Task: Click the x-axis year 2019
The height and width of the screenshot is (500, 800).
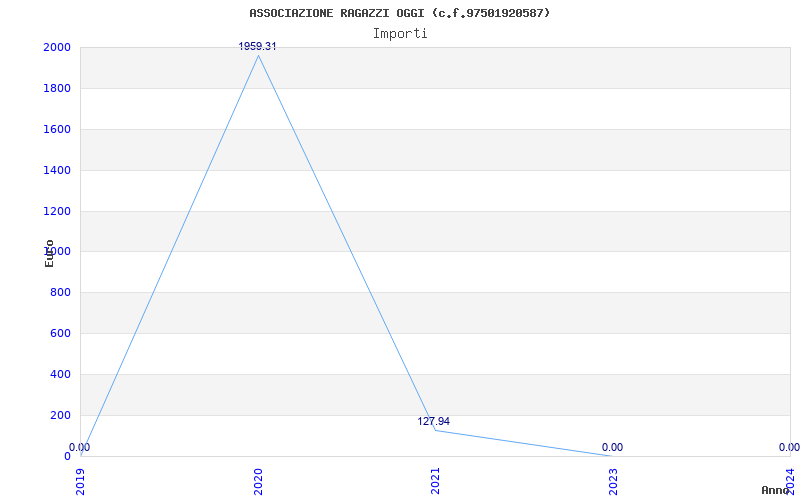Action: (81, 481)
